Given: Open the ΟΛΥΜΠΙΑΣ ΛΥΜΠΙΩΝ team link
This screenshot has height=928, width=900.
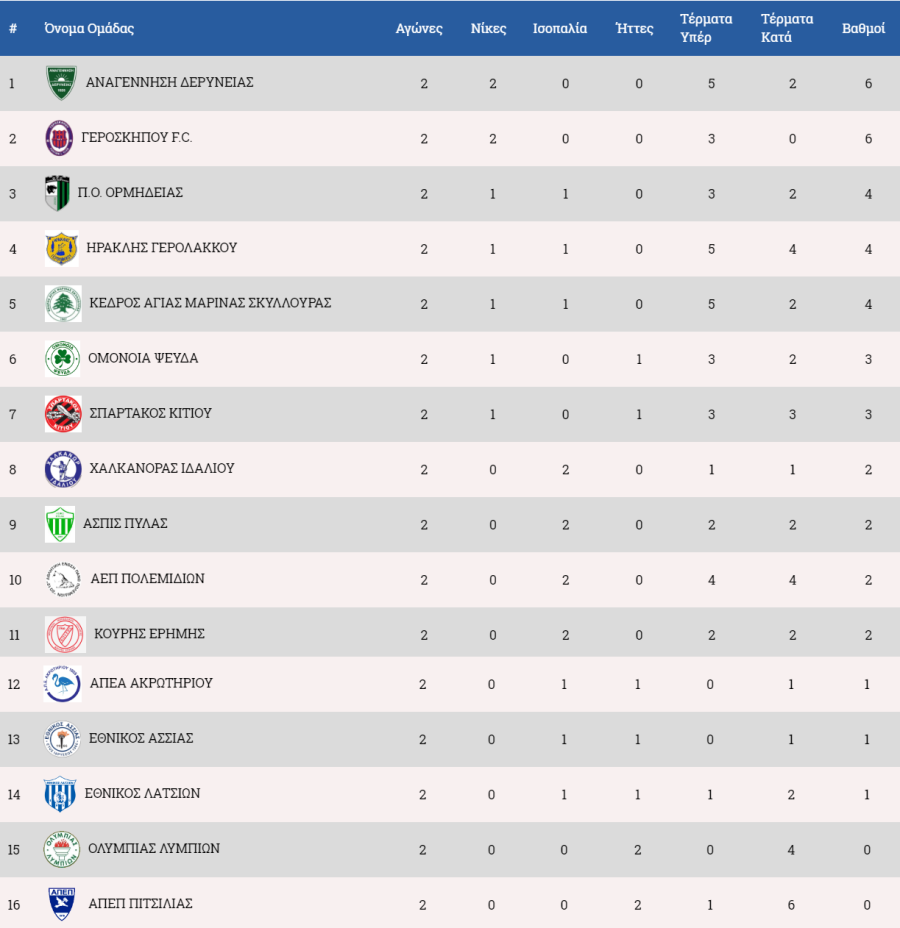Looking at the screenshot, I should pos(154,848).
